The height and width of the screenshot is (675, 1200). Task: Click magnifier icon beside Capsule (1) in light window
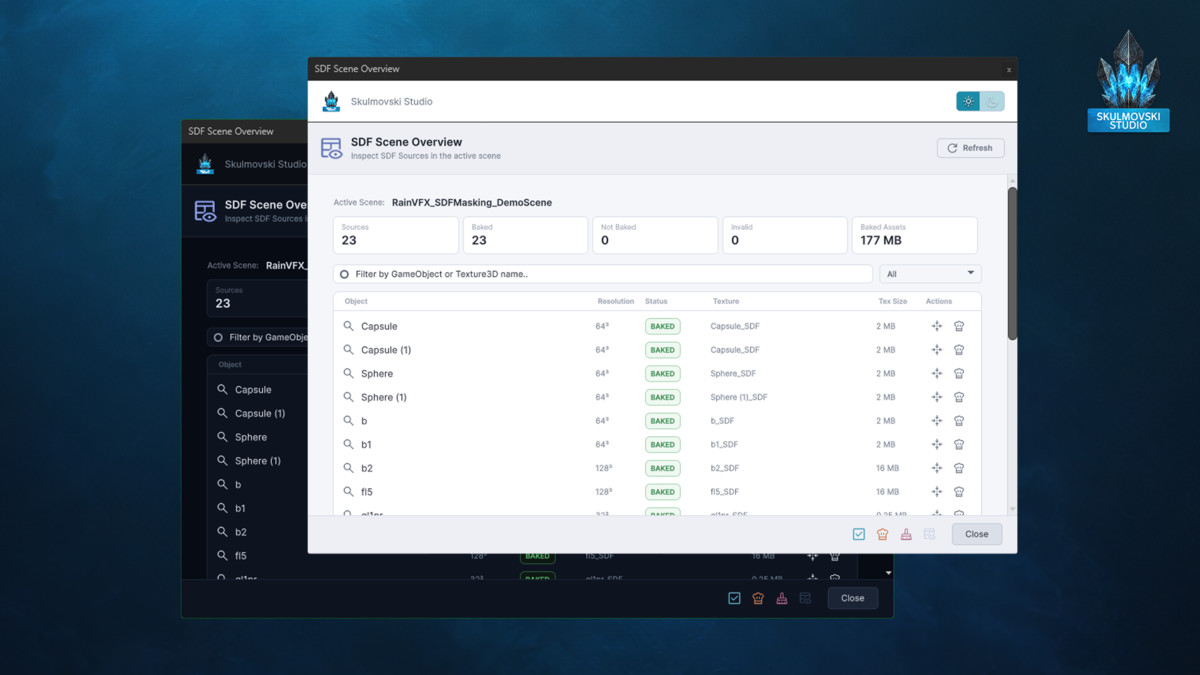click(x=349, y=350)
